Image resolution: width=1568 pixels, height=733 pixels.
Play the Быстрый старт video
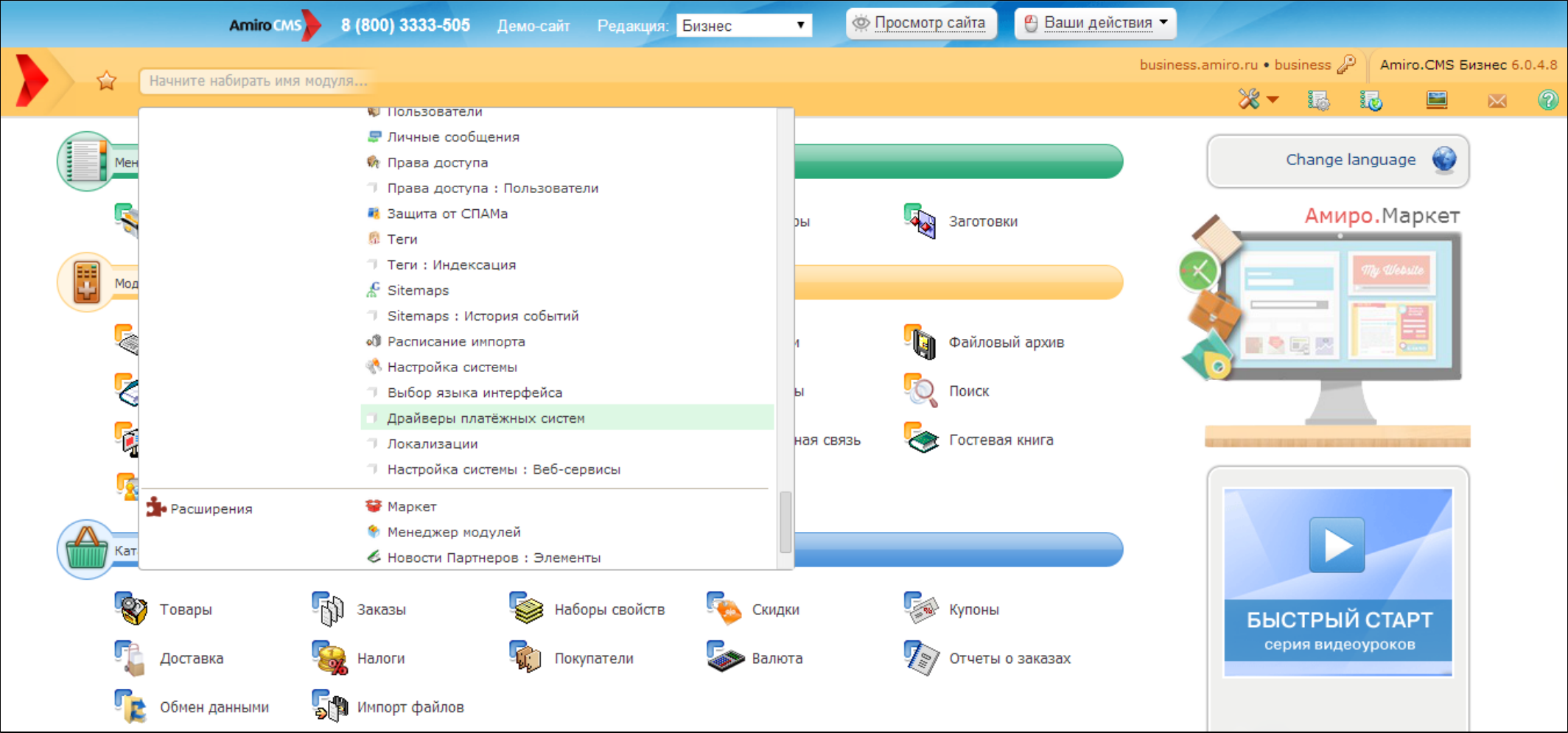click(1337, 545)
